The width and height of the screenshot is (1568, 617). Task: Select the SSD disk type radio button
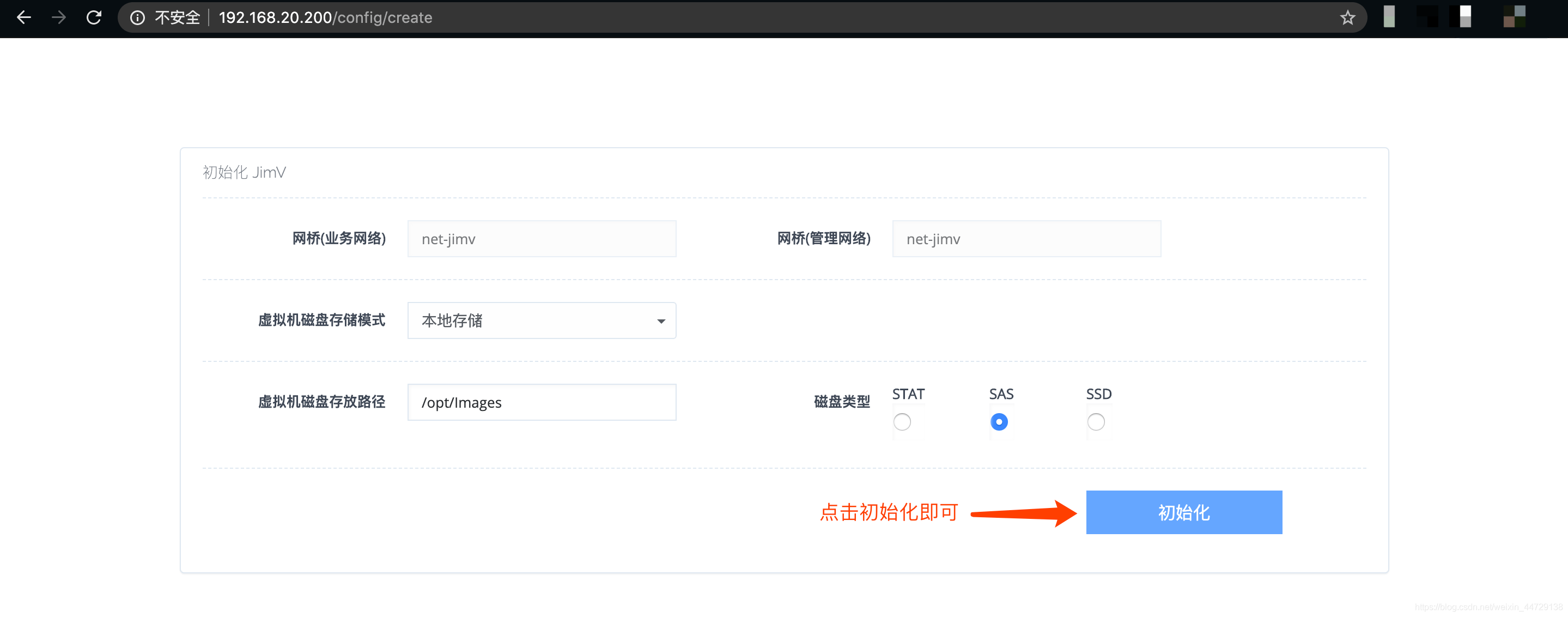point(1096,421)
